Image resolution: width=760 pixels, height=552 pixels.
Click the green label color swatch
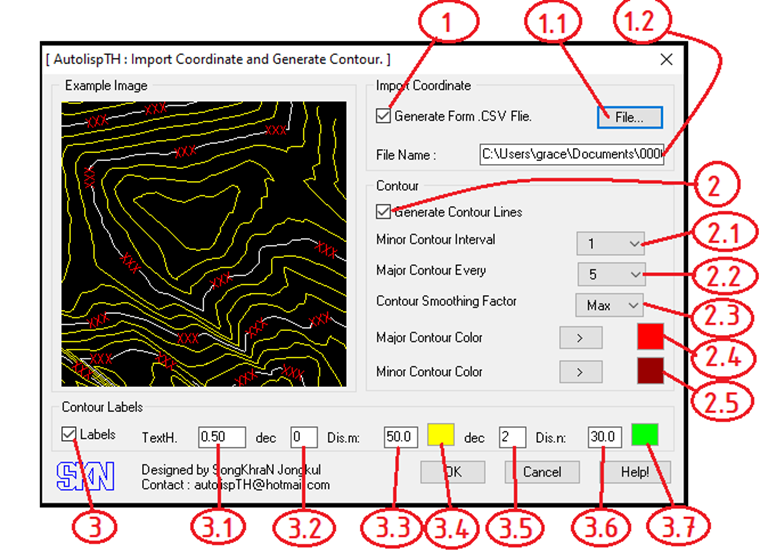[x=645, y=434]
